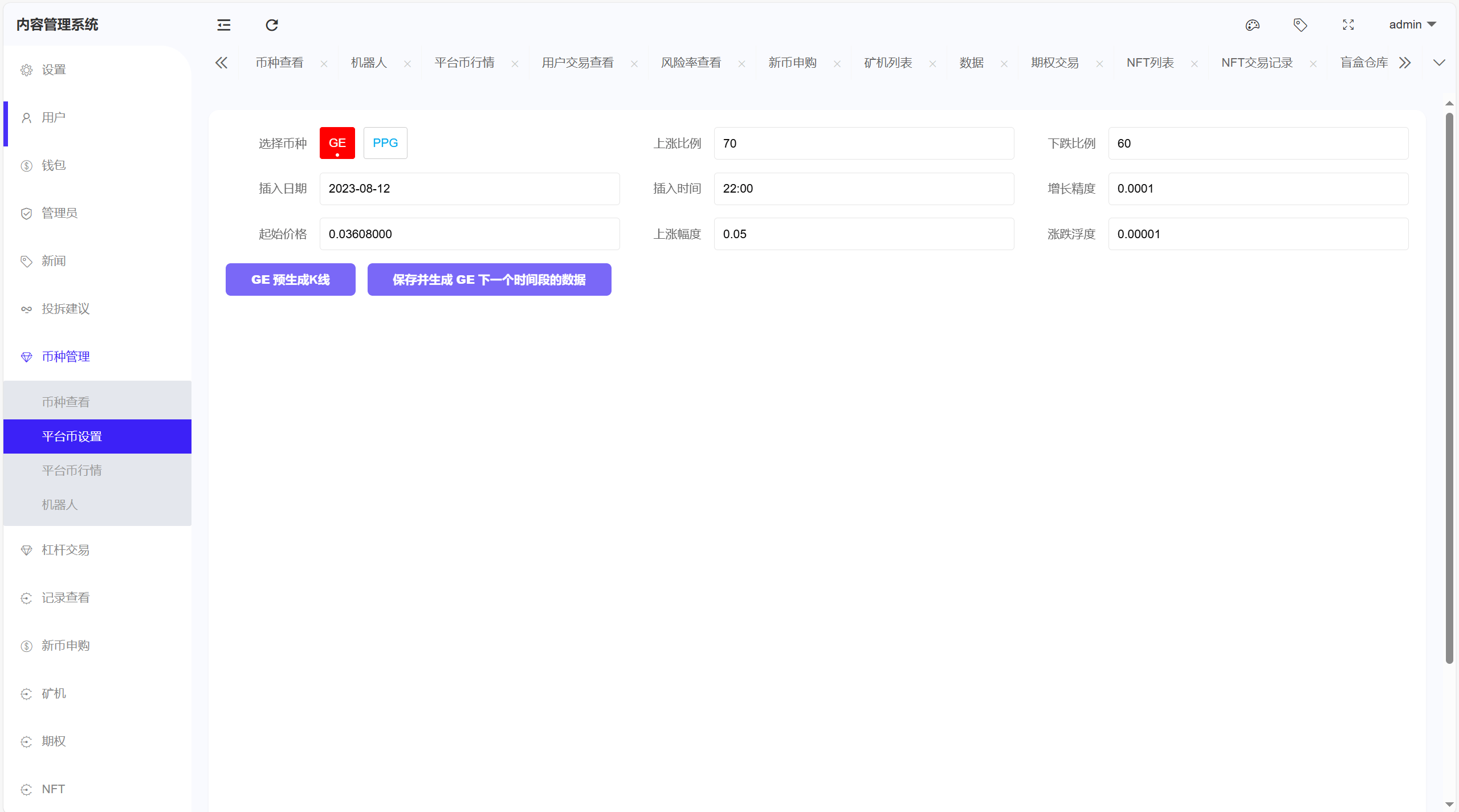
Task: Select the GE currency option
Action: point(337,143)
